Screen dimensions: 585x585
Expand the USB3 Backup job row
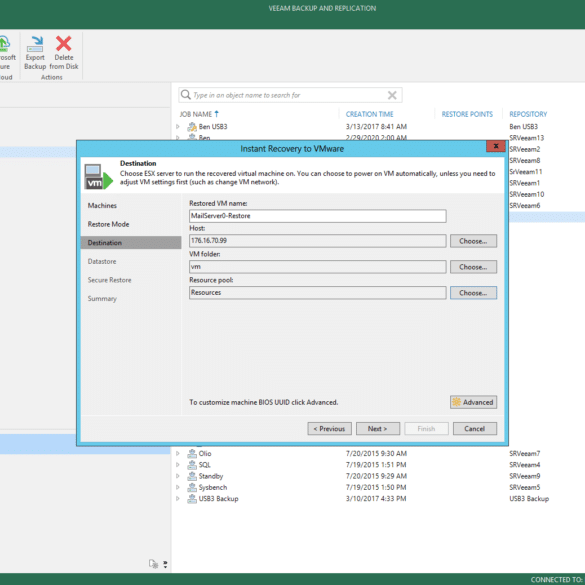tap(178, 499)
